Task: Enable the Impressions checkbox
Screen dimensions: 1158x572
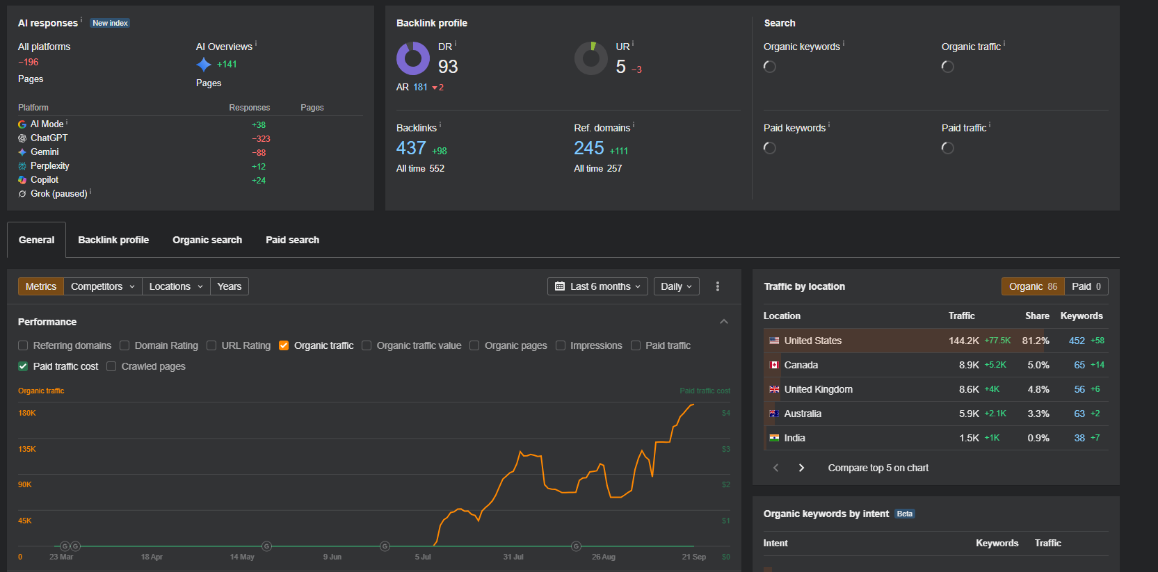Action: [561, 345]
